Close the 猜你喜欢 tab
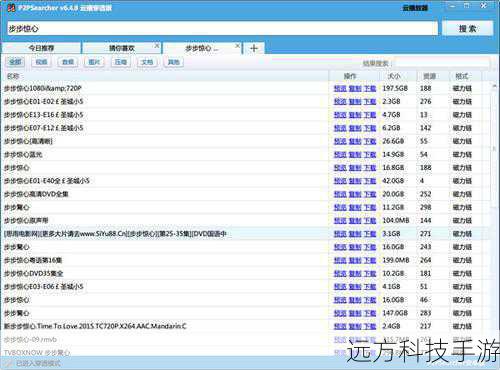The image size is (500, 370). click(157, 46)
